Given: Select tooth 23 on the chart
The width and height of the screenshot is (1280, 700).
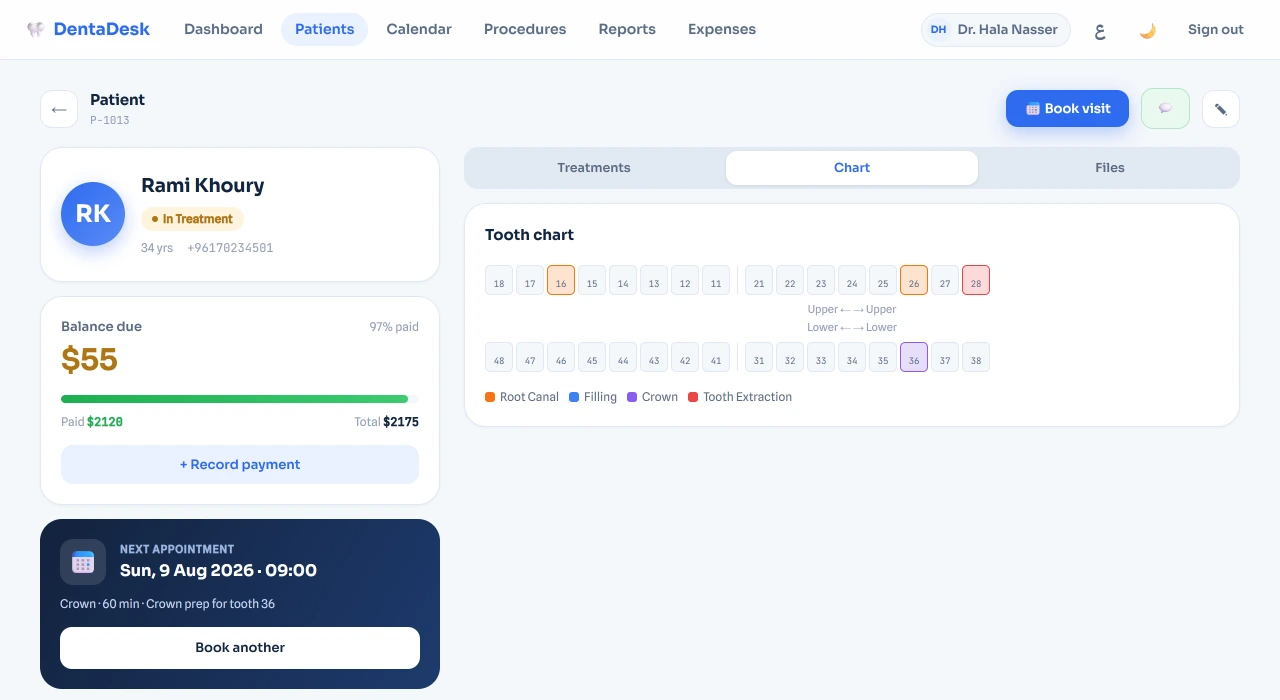Looking at the screenshot, I should pos(821,280).
